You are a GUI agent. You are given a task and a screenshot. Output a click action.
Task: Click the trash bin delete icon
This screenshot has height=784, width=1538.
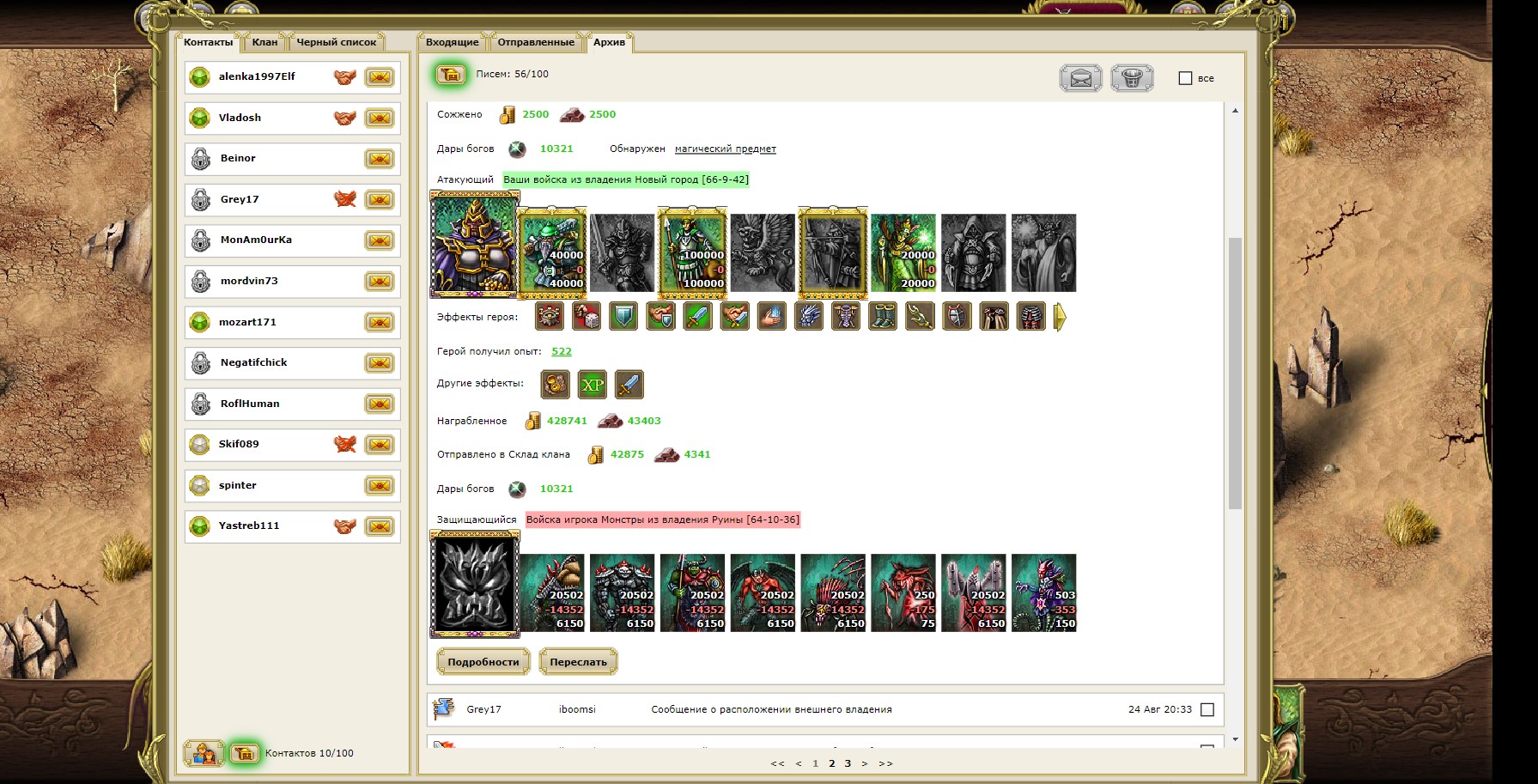pos(1132,78)
